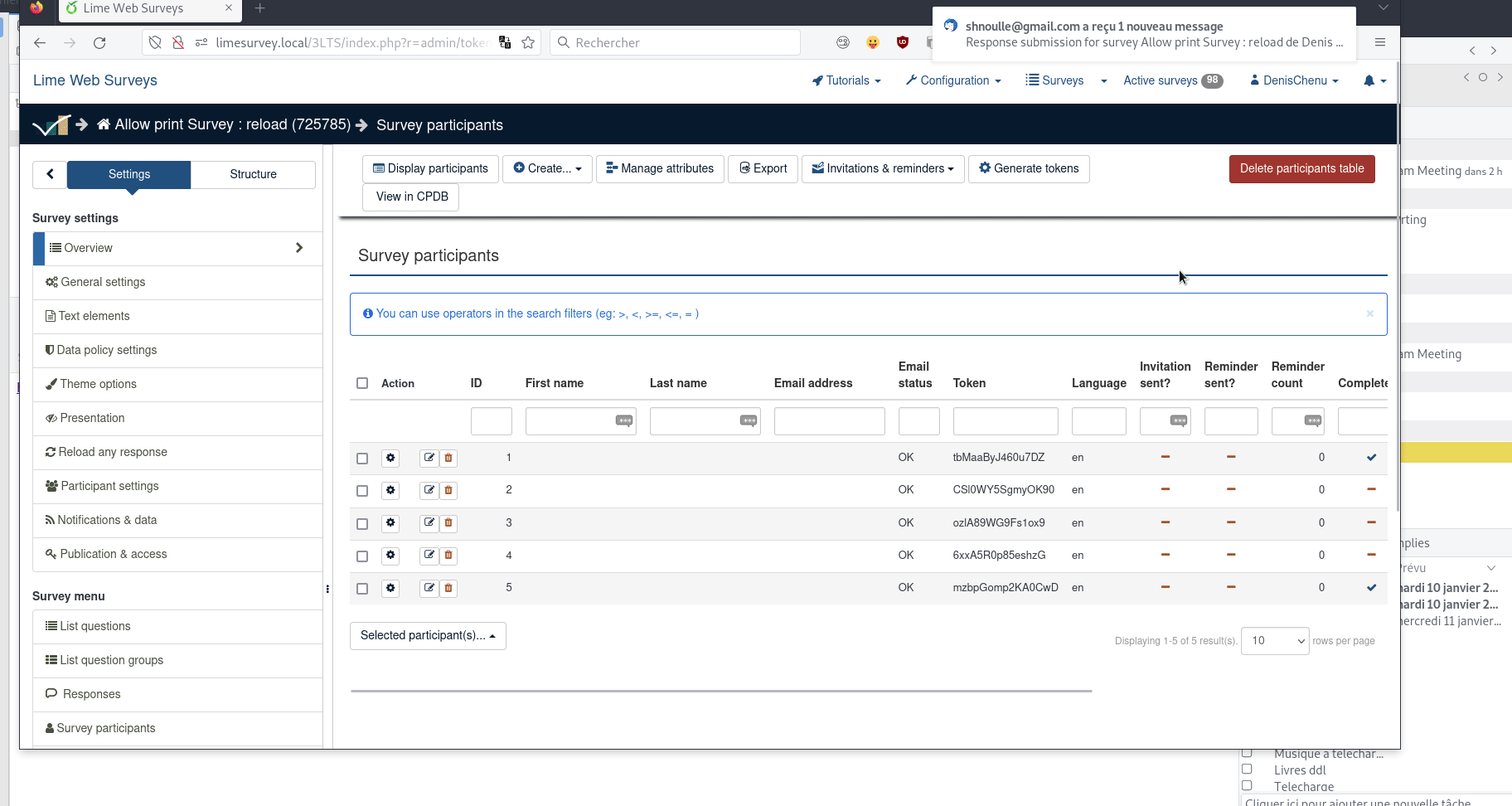The image size is (1512, 806).
Task: Open the Configuration menu
Action: coord(953,80)
